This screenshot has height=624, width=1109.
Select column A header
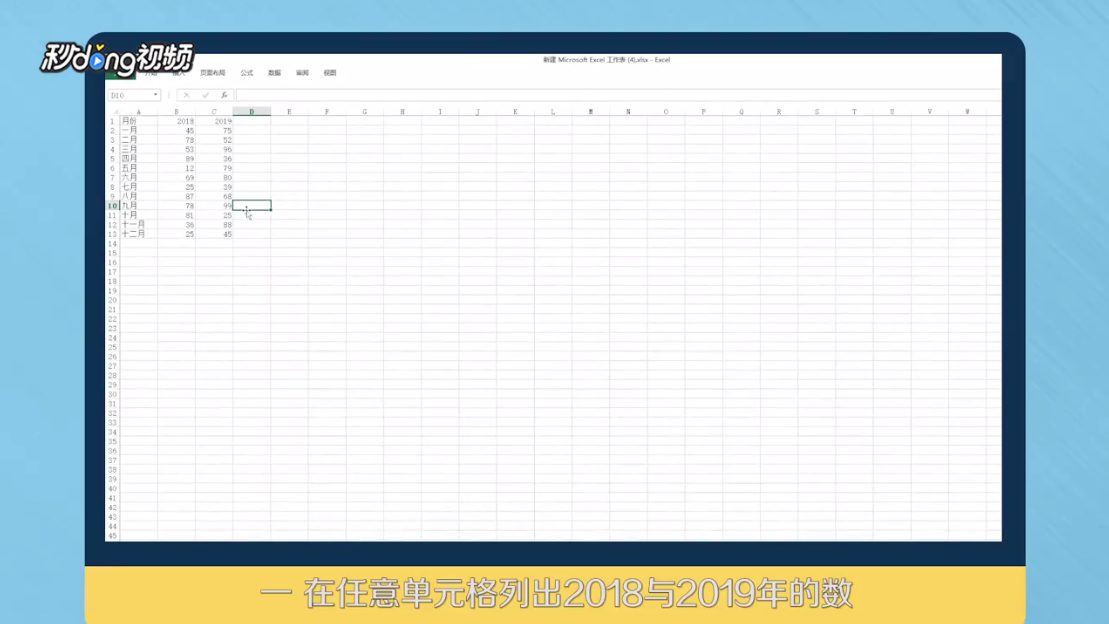(x=139, y=112)
